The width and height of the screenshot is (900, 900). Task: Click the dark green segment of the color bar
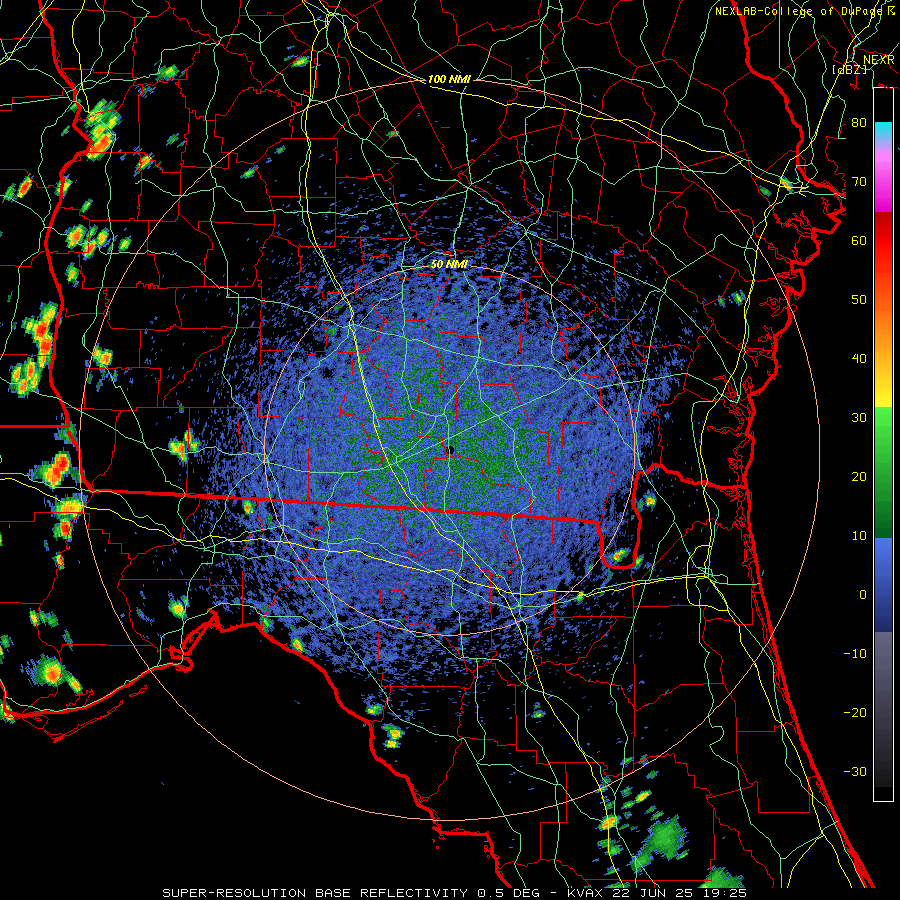[883, 511]
